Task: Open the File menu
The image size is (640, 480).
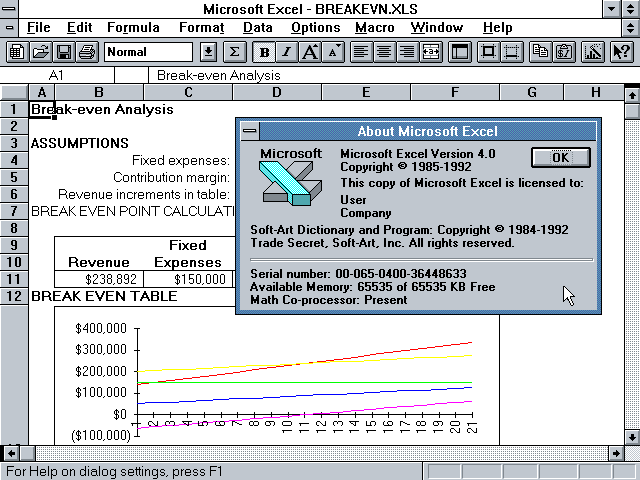Action: tap(38, 28)
